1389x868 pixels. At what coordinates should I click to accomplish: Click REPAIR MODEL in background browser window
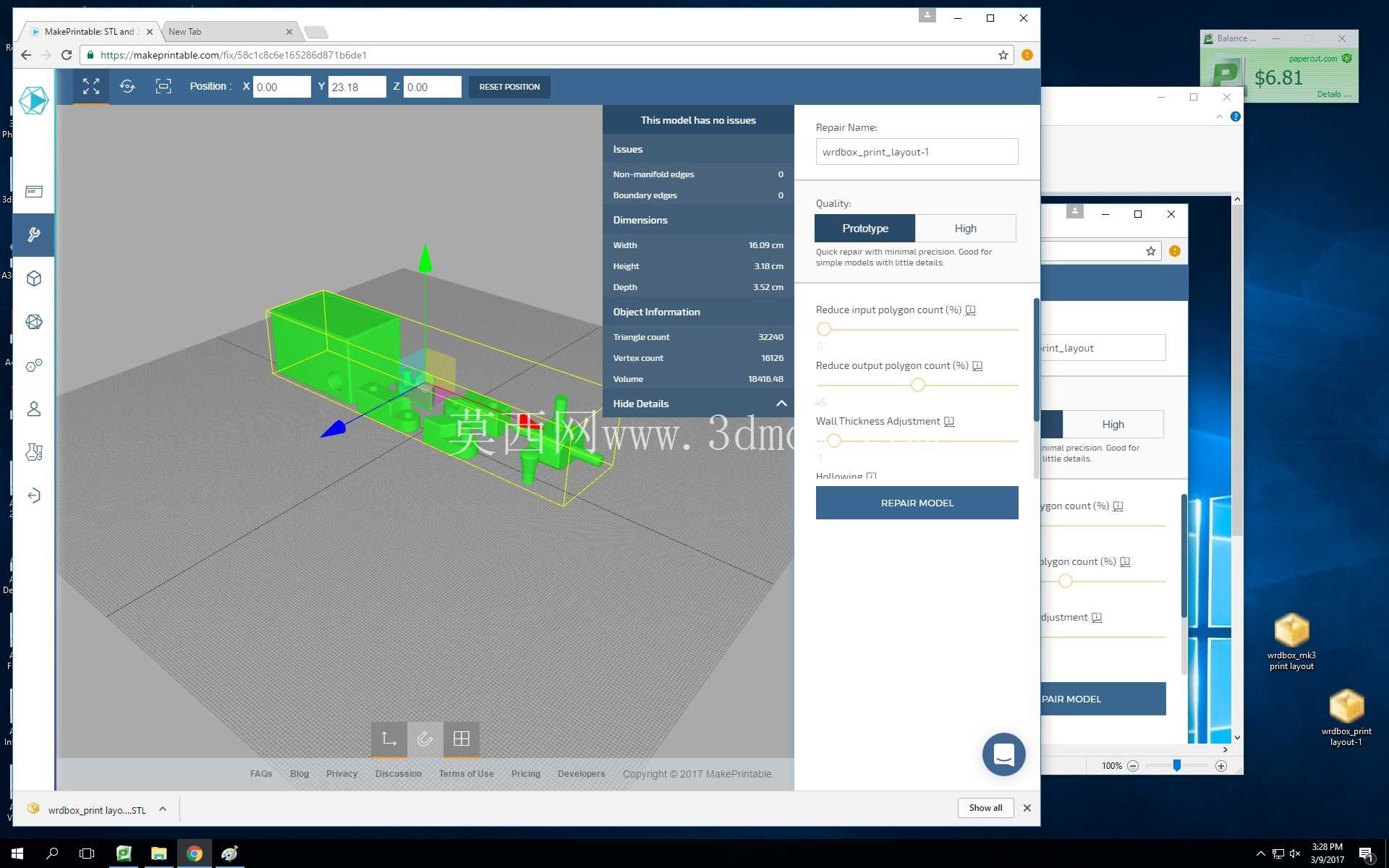tap(1104, 699)
